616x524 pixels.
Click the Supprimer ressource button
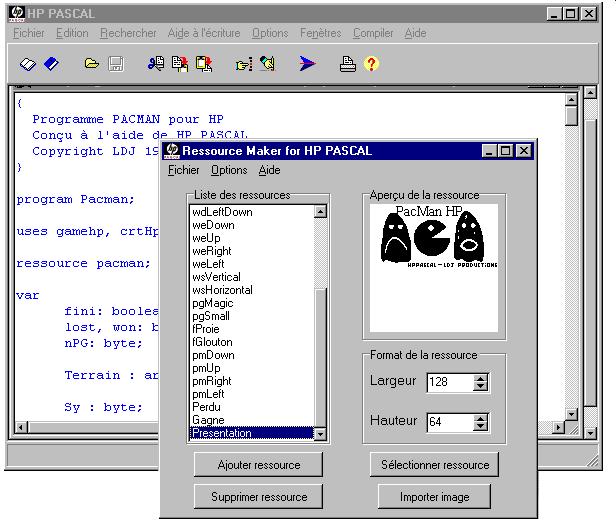point(258,497)
